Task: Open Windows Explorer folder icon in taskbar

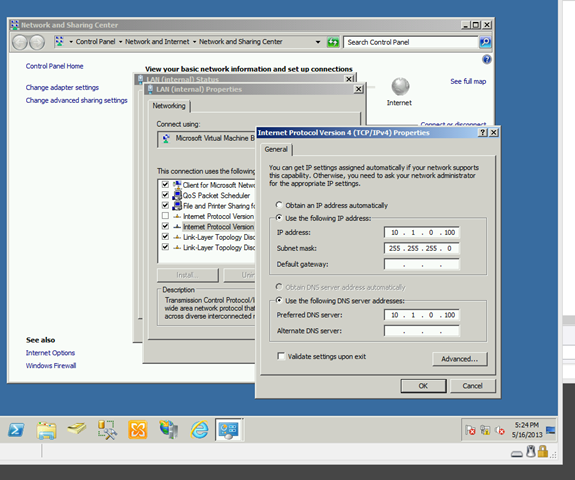Action: tap(47, 430)
